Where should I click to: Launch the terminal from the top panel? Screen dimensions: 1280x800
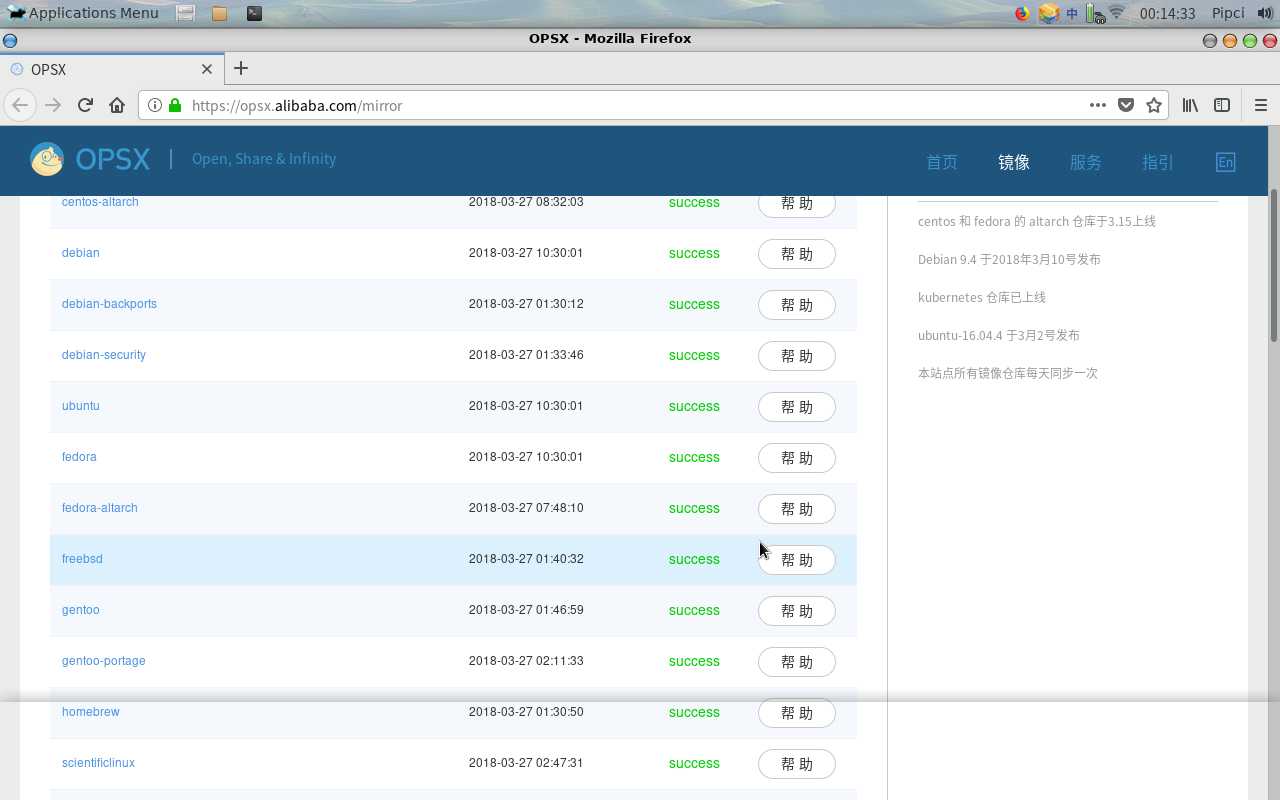(x=254, y=13)
